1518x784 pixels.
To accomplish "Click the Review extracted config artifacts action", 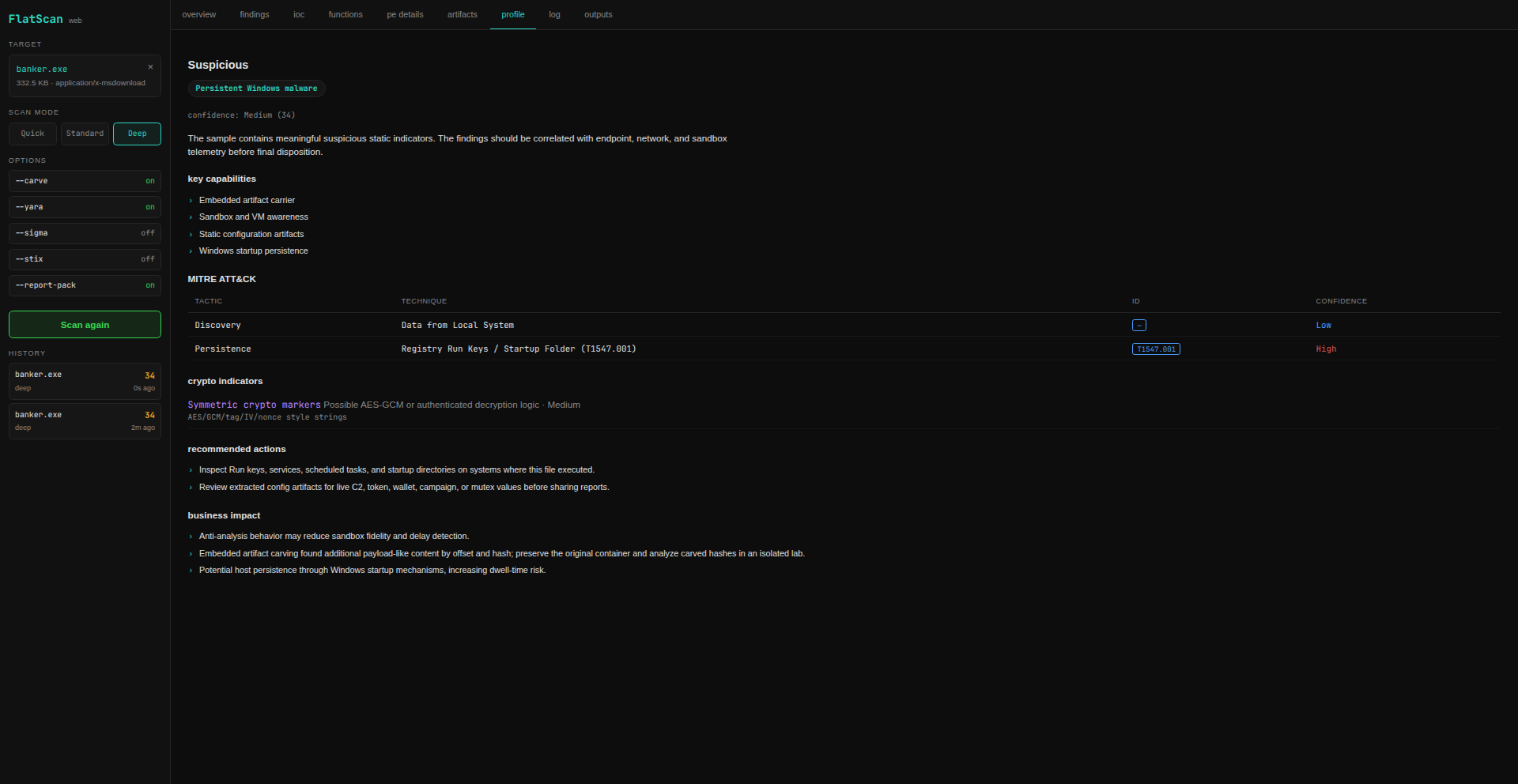I will (404, 488).
